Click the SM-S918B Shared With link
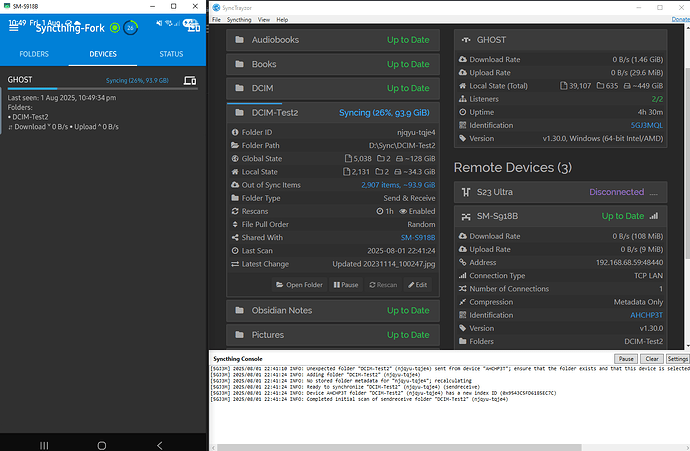This screenshot has height=451, width=690. [x=418, y=237]
